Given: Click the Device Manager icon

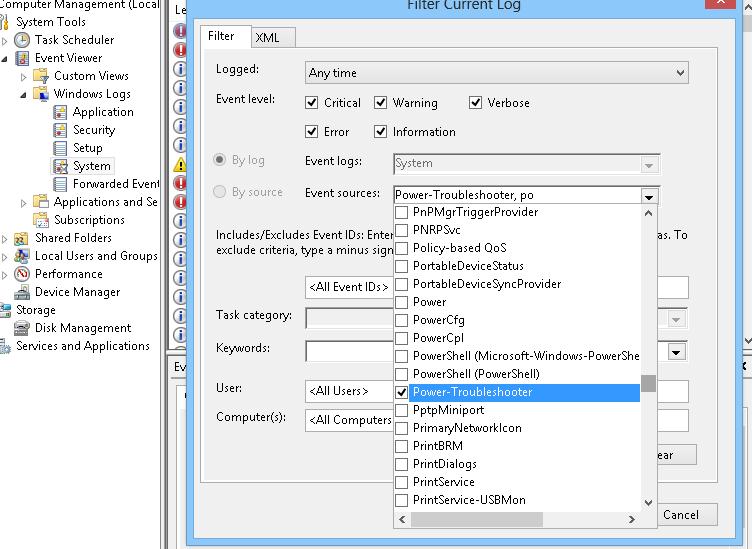Looking at the screenshot, I should [x=22, y=292].
